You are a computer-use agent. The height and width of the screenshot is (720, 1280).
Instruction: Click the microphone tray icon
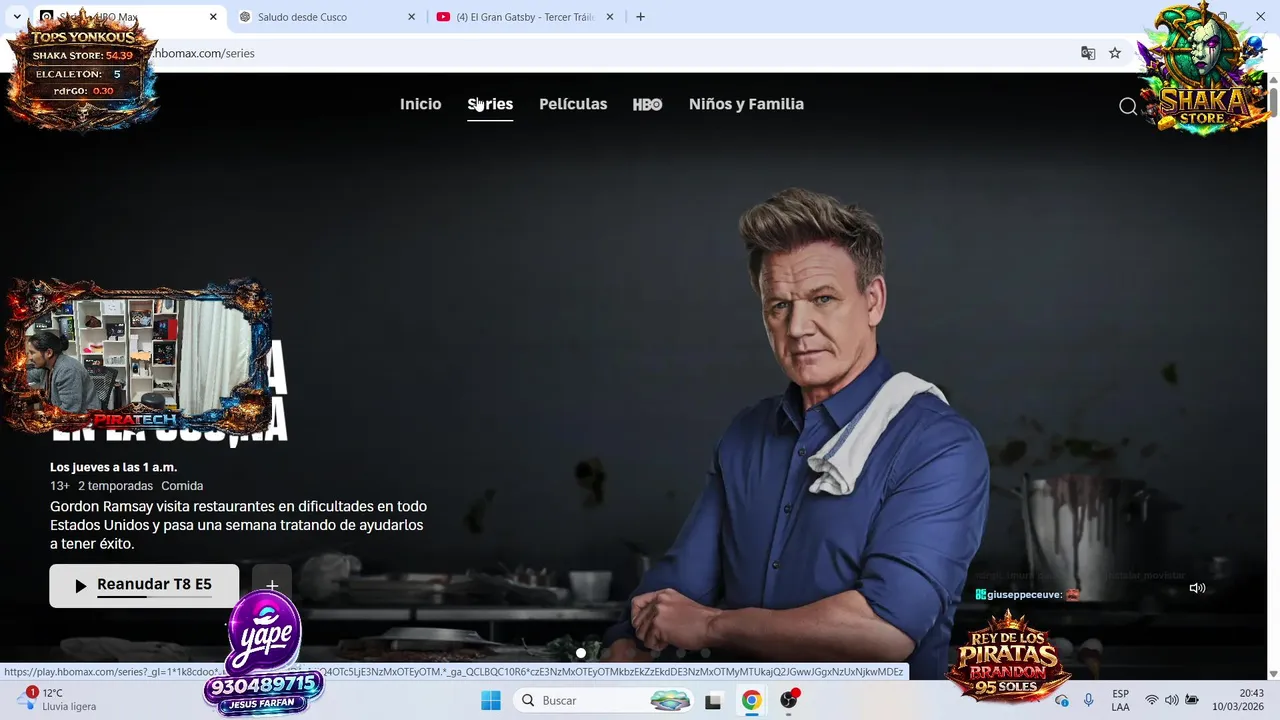point(1088,700)
